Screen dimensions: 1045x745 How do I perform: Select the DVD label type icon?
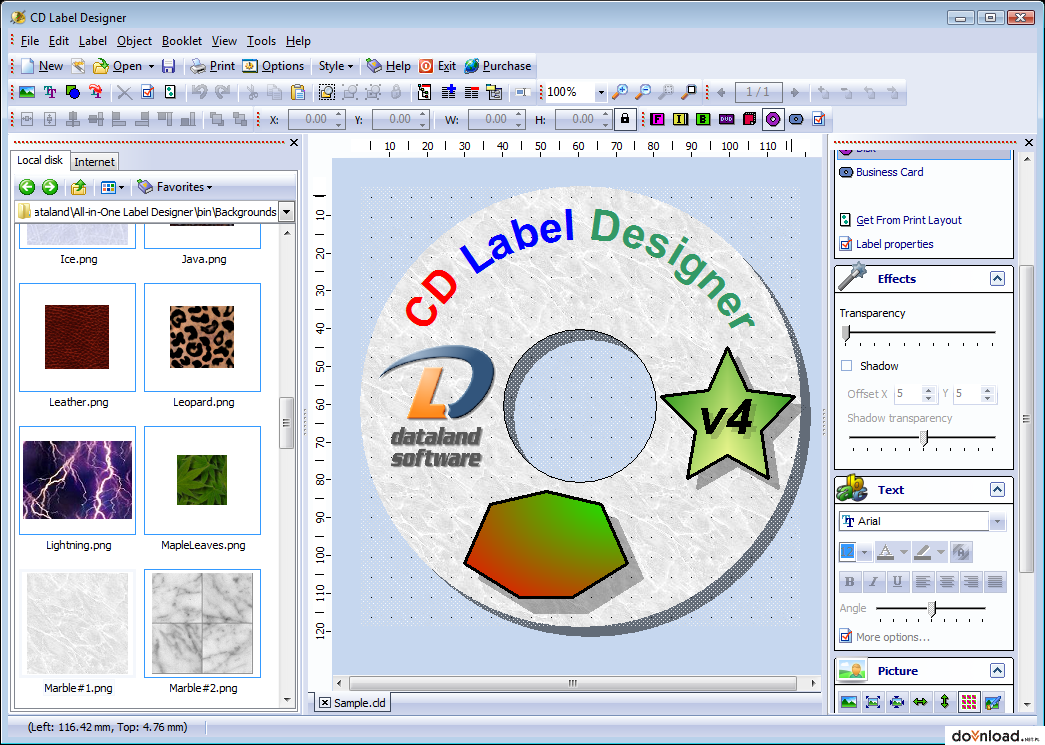pos(726,119)
